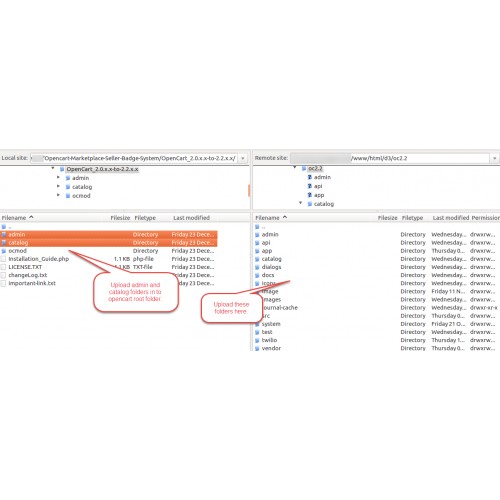Select the catalog folder icon in local file list

tap(4, 243)
